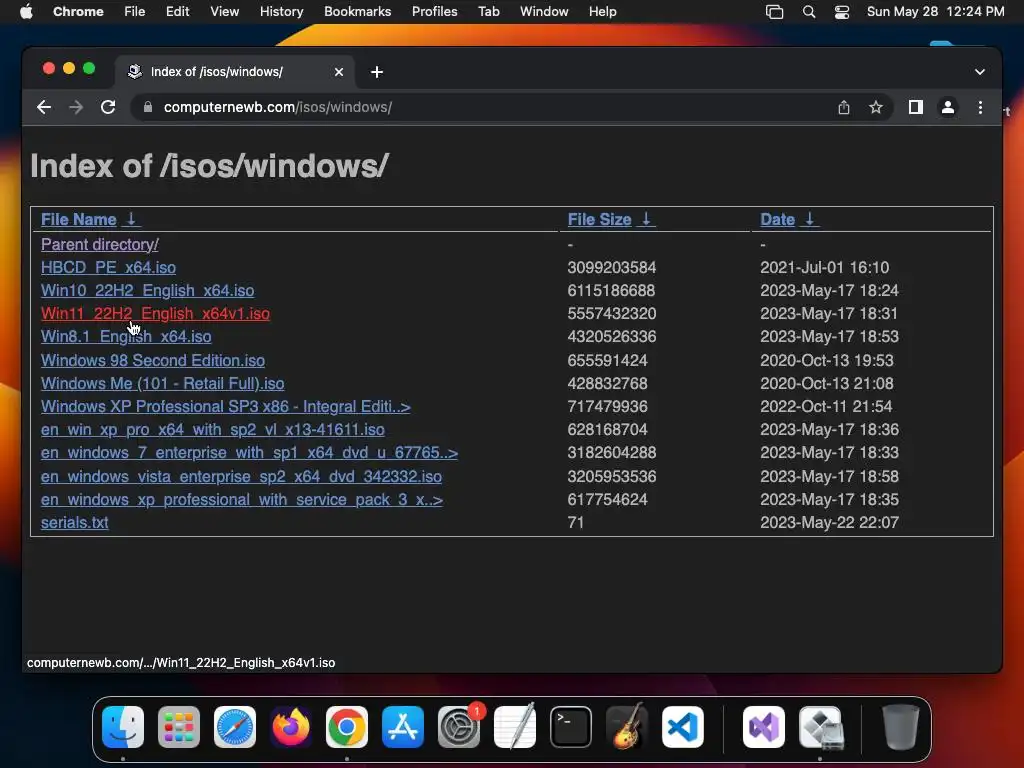Viewport: 1024px width, 768px height.
Task: Reload the current page
Action: click(x=108, y=107)
